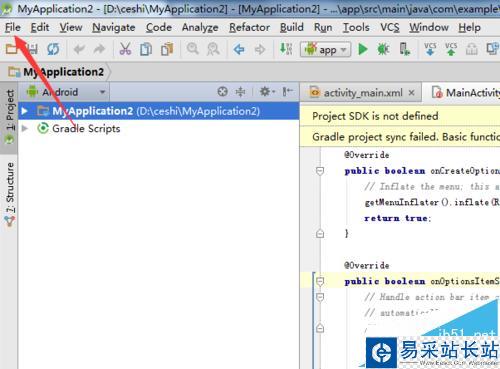This screenshot has width=500, height=369.
Task: Navigate Back with blue arrow
Action: pyautogui.click(x=239, y=50)
